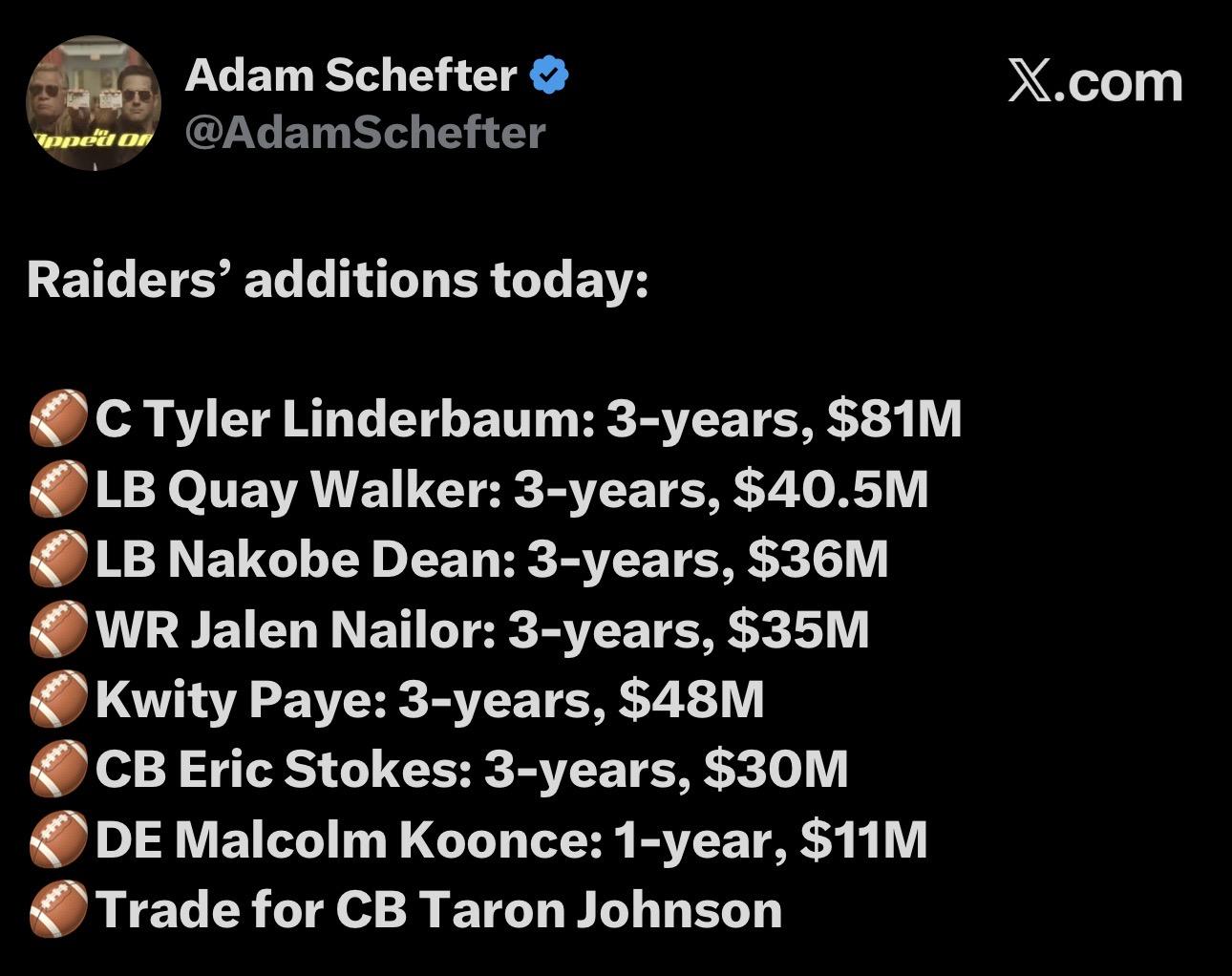Tap the football icon beside Kwity Paye
The height and width of the screenshot is (976, 1232).
pyautogui.click(x=58, y=701)
